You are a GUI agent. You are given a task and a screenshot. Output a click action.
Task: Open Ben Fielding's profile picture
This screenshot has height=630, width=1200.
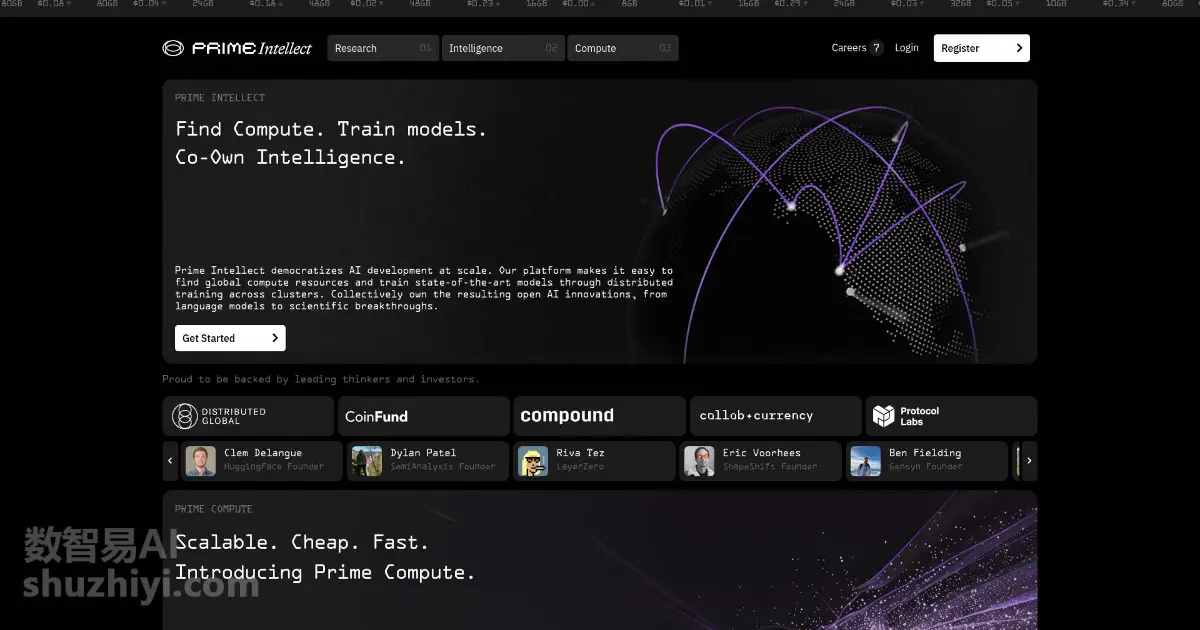[x=866, y=461]
